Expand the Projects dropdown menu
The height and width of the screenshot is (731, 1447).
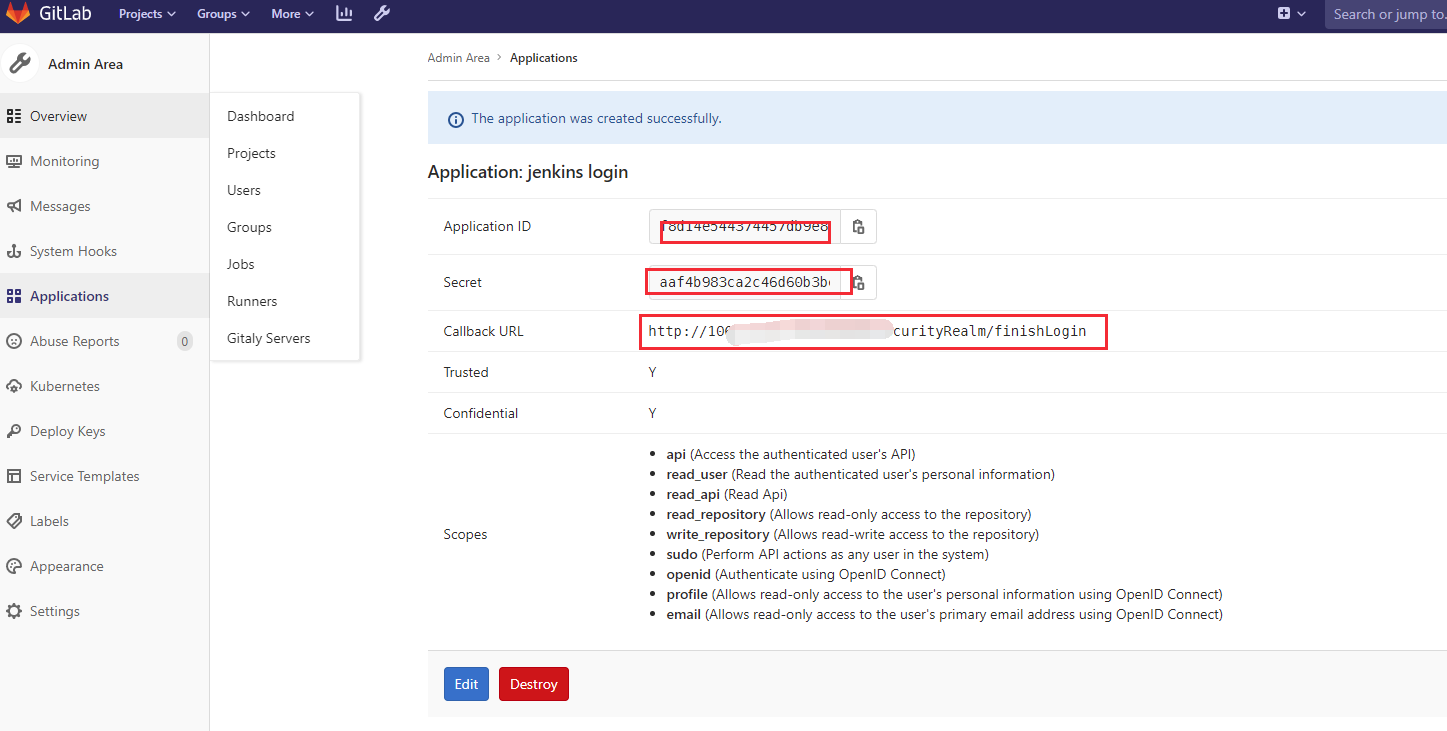[147, 14]
